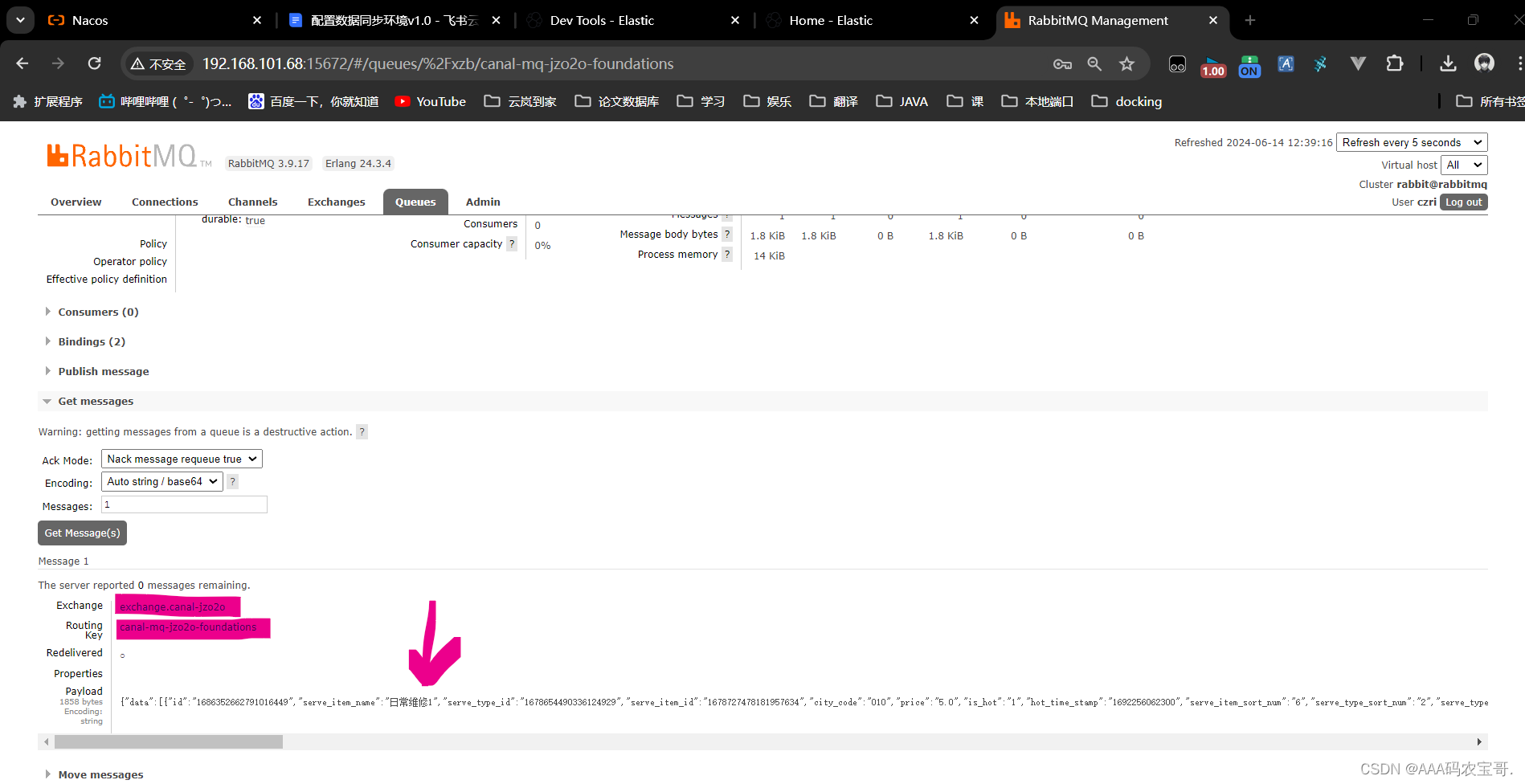Open browser downloads
This screenshot has height=784, width=1525.
click(x=1448, y=63)
